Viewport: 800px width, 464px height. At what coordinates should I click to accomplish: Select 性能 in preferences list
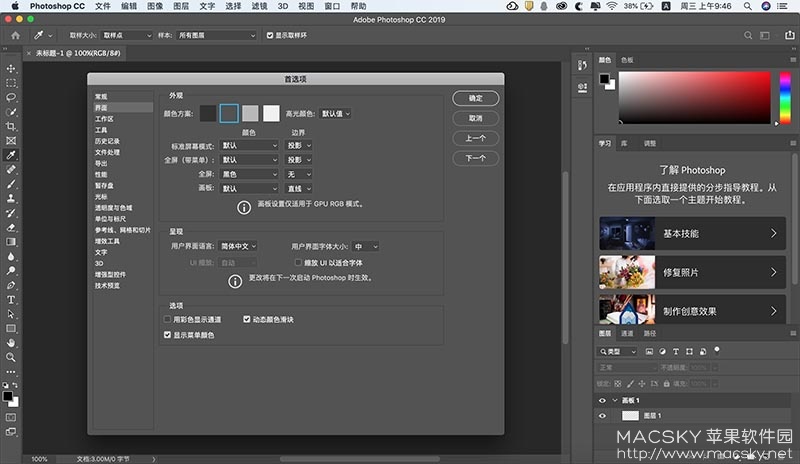101,175
